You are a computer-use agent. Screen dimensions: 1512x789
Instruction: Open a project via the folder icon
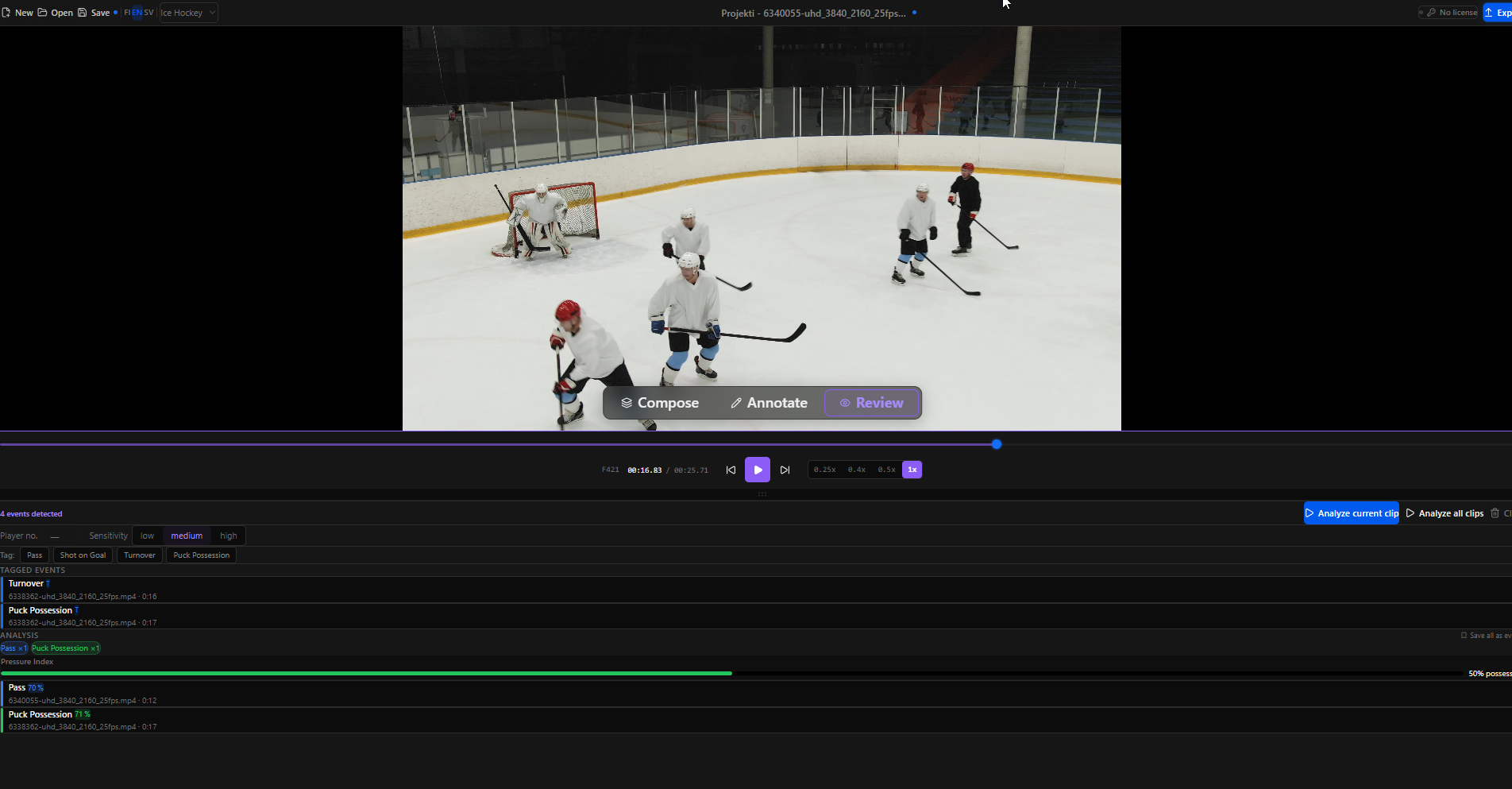42,12
